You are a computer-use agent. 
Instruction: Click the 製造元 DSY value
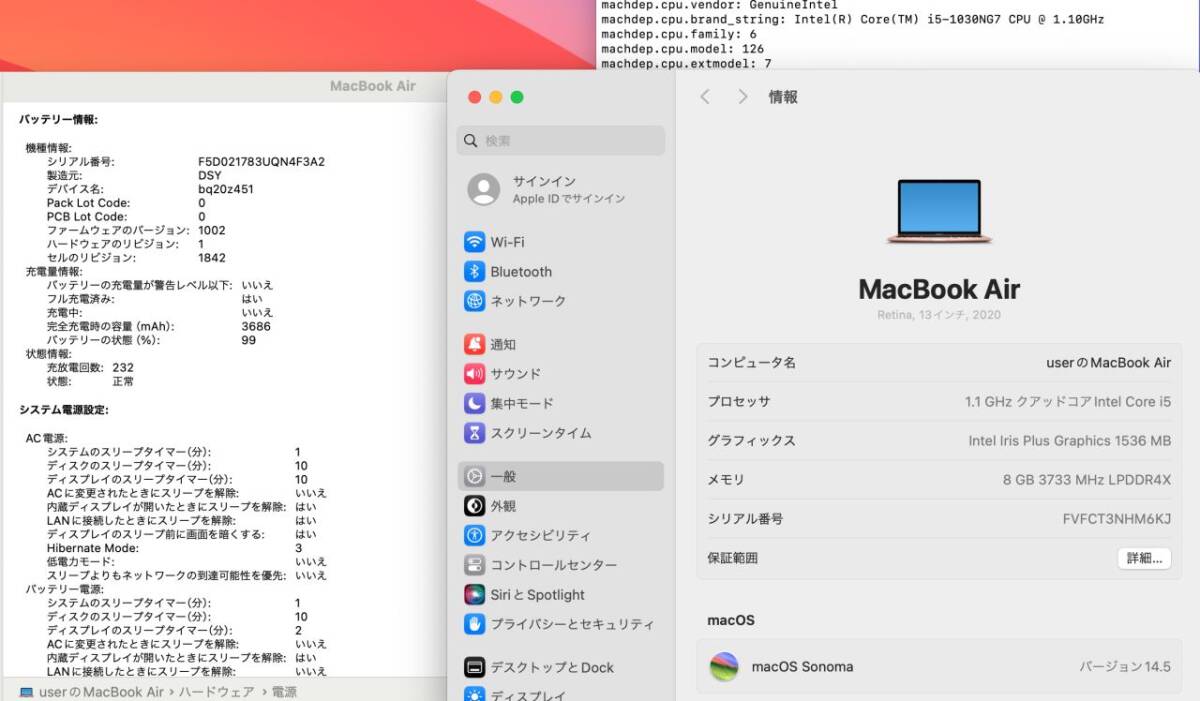tap(210, 175)
